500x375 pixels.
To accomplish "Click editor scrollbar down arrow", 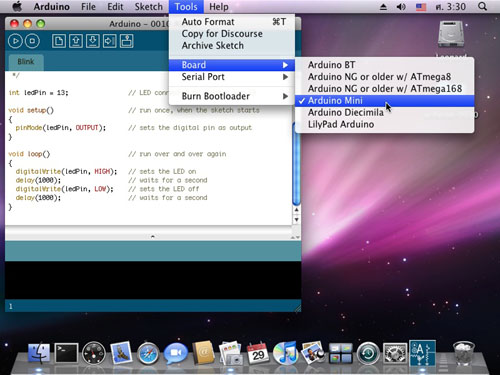I will point(296,220).
